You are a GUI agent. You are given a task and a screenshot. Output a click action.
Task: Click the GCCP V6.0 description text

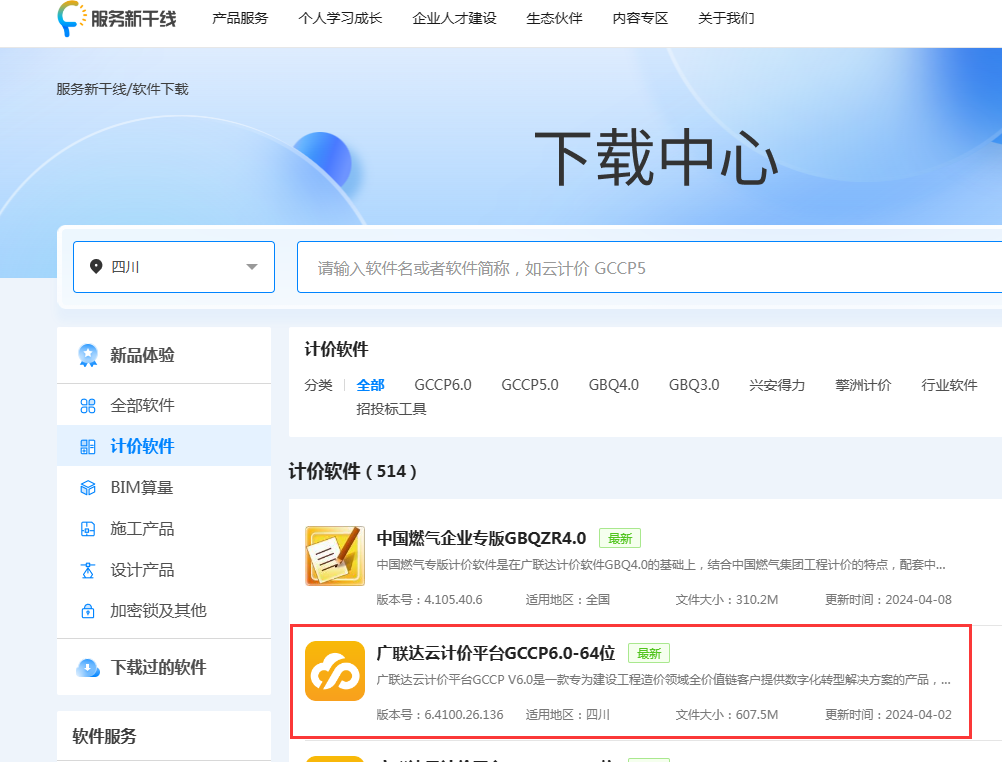coord(663,680)
